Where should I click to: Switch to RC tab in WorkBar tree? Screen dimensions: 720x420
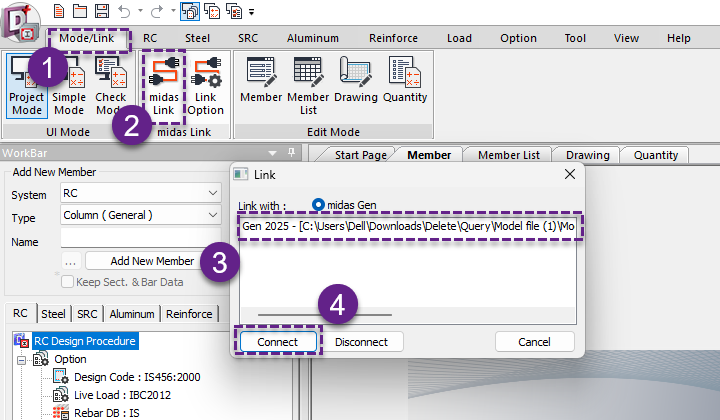(20, 314)
